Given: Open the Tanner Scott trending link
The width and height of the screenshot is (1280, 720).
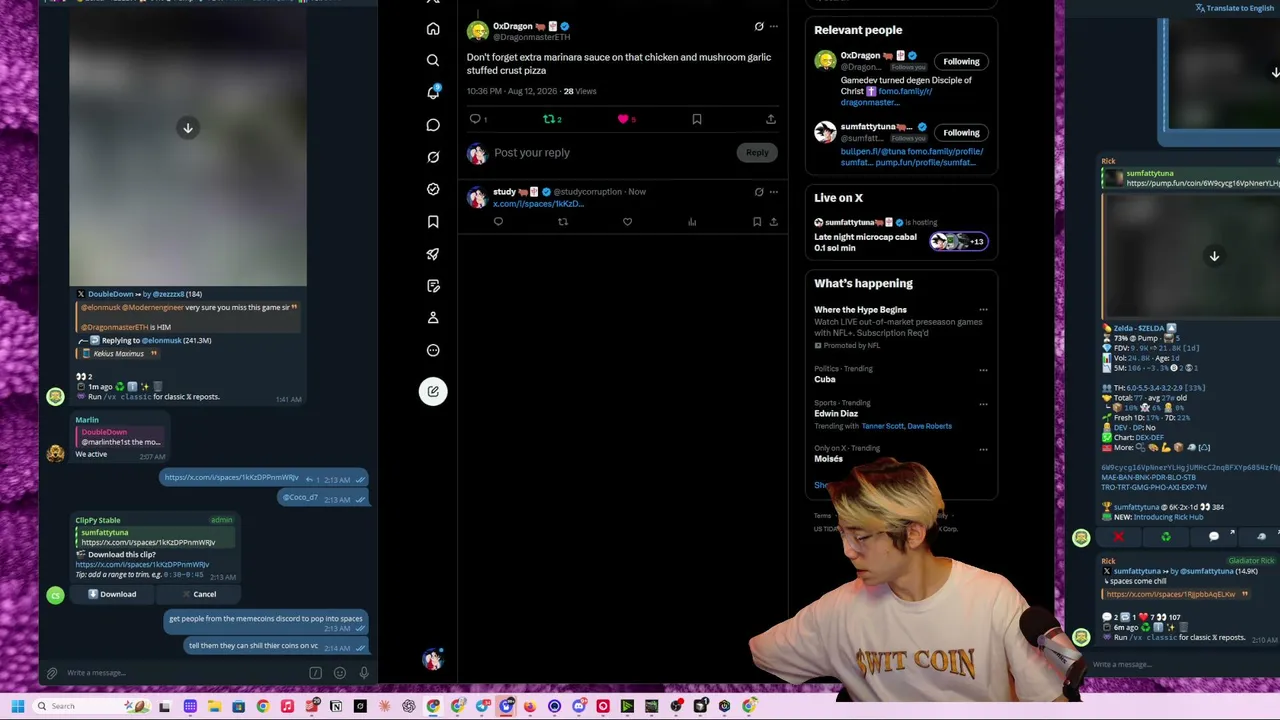Looking at the screenshot, I should click(x=881, y=426).
